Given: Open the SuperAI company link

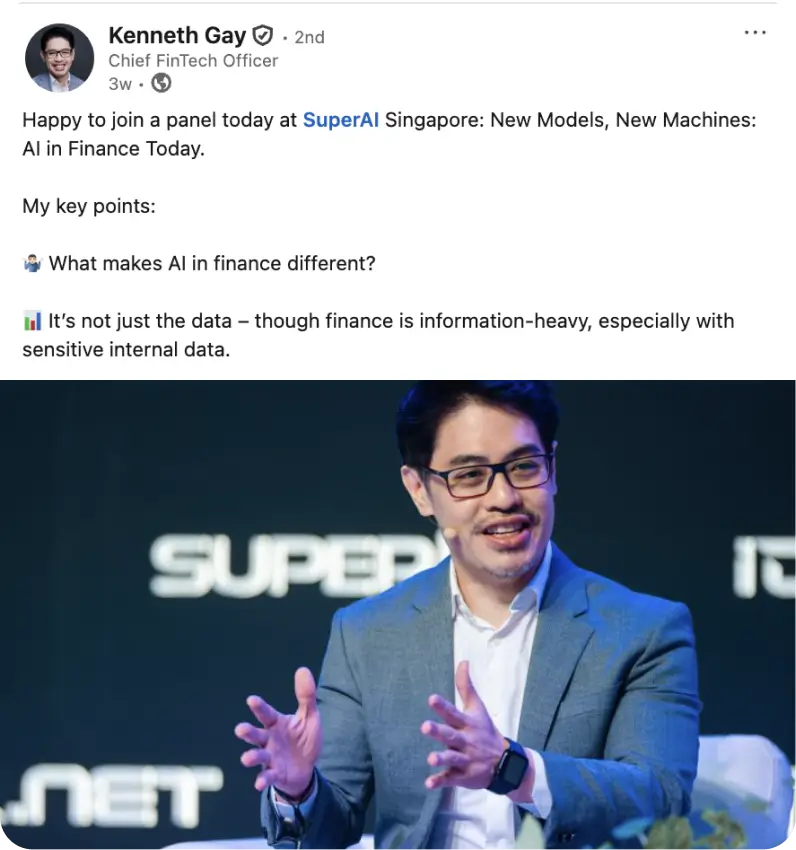Looking at the screenshot, I should pyautogui.click(x=341, y=120).
